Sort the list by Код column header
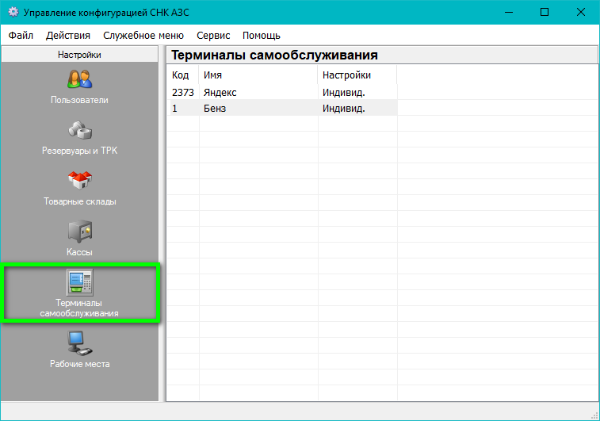Screen dimensions: 600x421 click(181, 75)
